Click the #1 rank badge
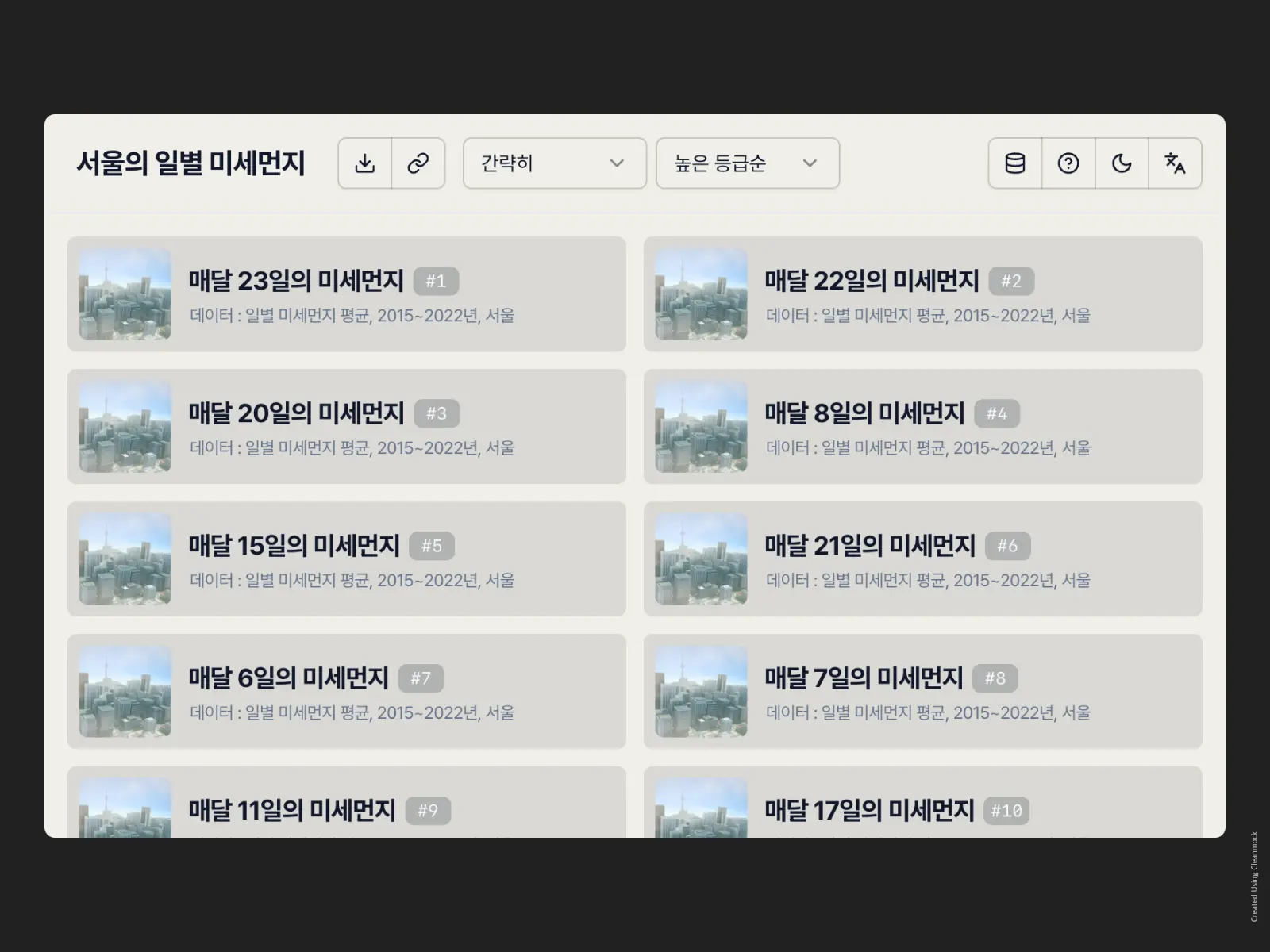The height and width of the screenshot is (952, 1270). (x=437, y=281)
